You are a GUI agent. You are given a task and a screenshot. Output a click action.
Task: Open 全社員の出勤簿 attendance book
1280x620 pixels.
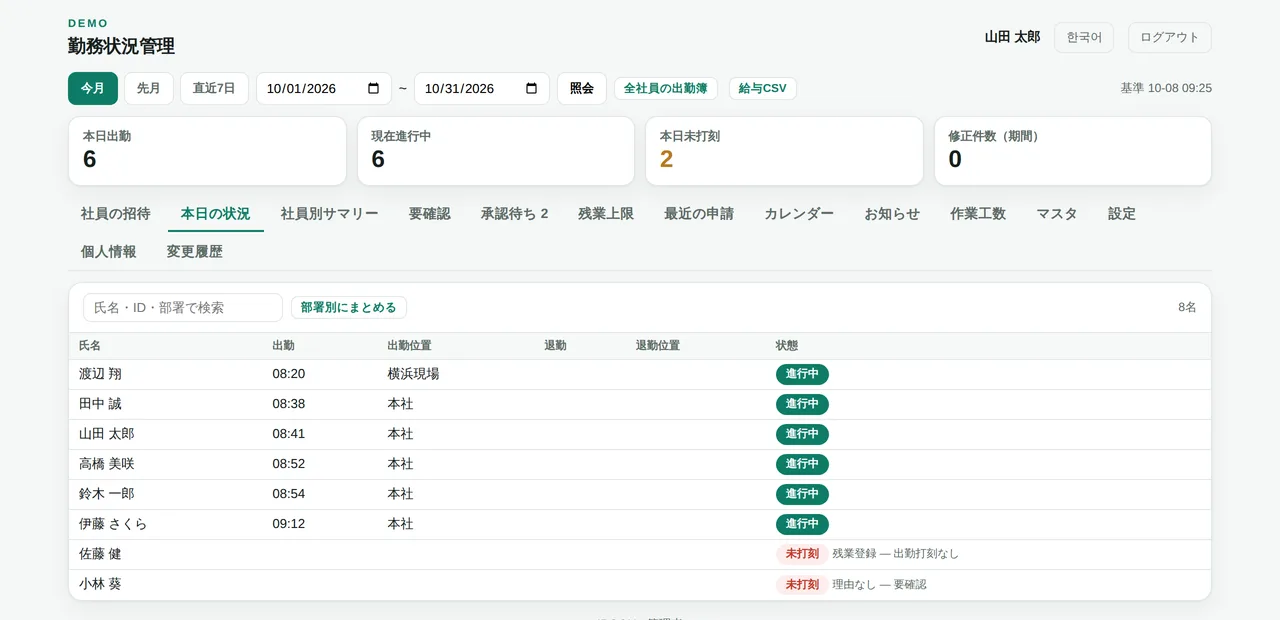pos(666,88)
